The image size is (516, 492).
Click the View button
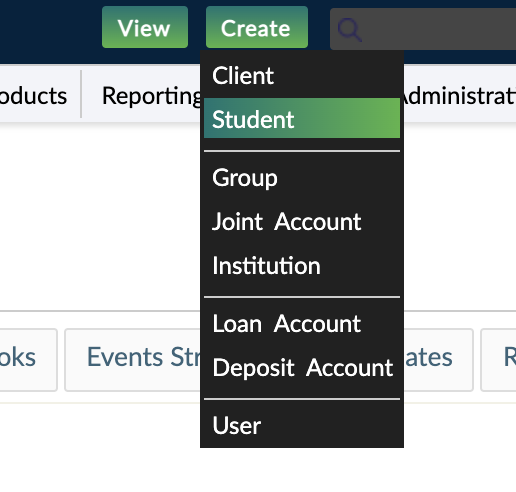145,27
